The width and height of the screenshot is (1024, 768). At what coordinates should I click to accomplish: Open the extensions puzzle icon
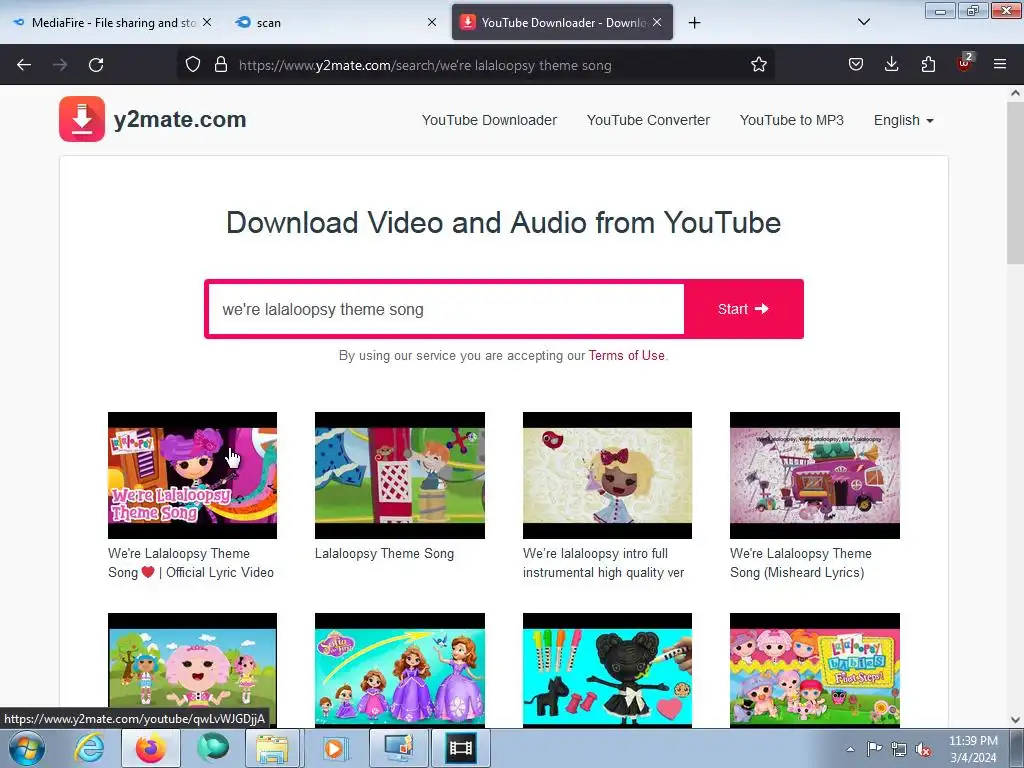[x=928, y=65]
